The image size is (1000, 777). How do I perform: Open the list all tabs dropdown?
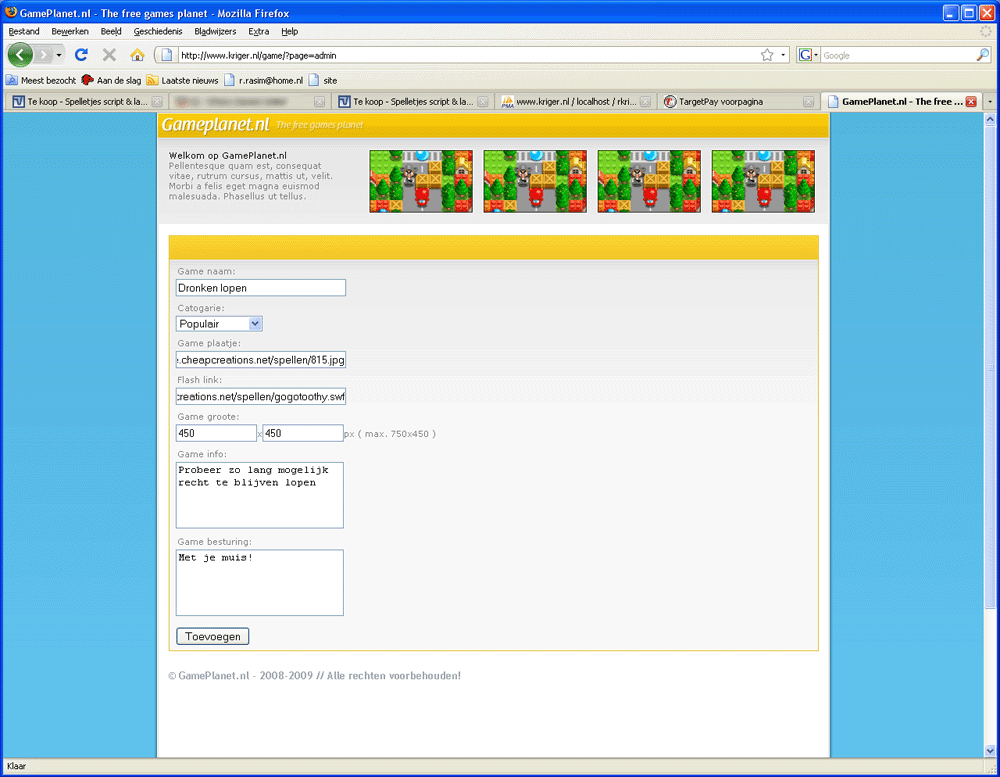(990, 101)
